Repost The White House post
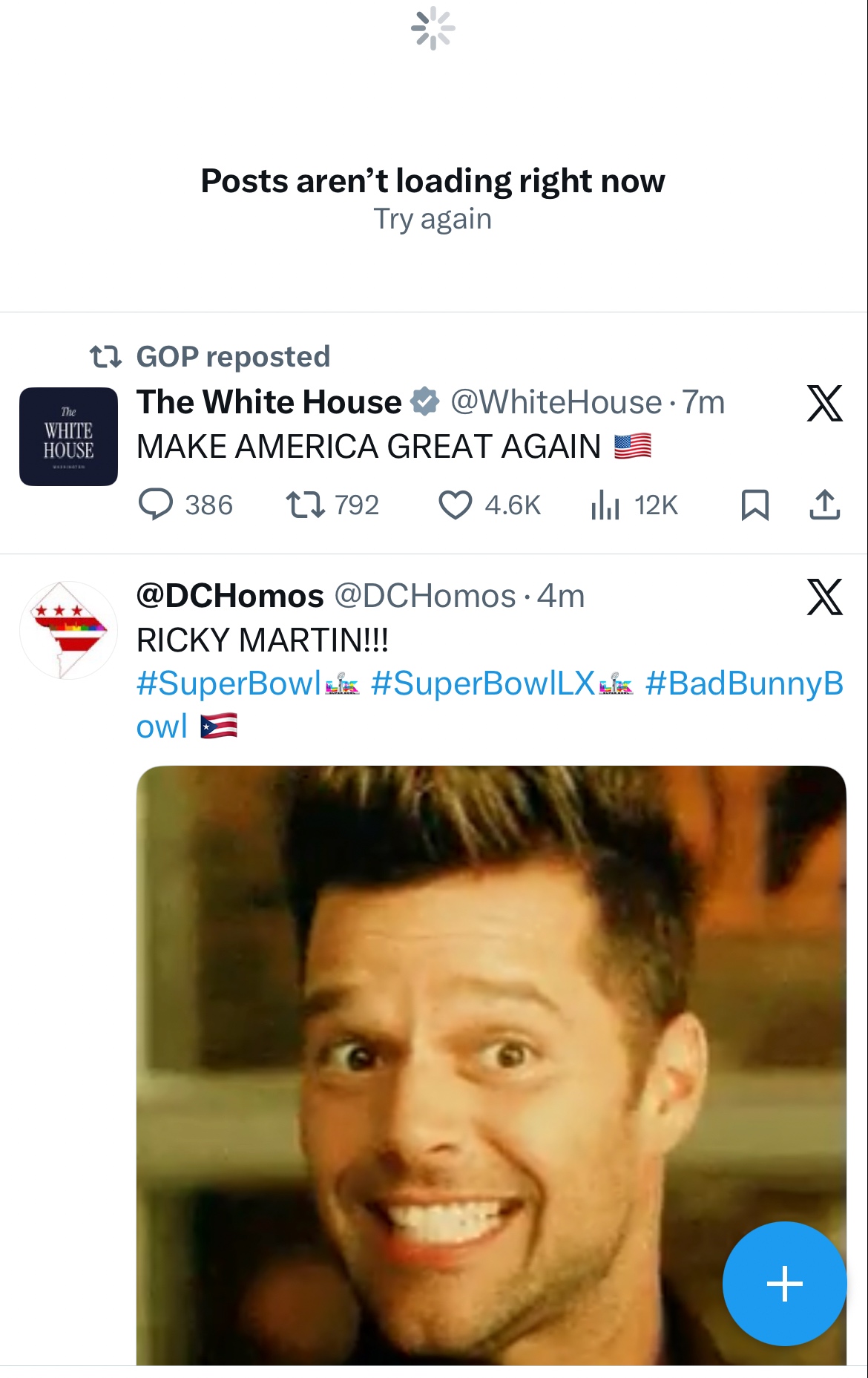 305,505
